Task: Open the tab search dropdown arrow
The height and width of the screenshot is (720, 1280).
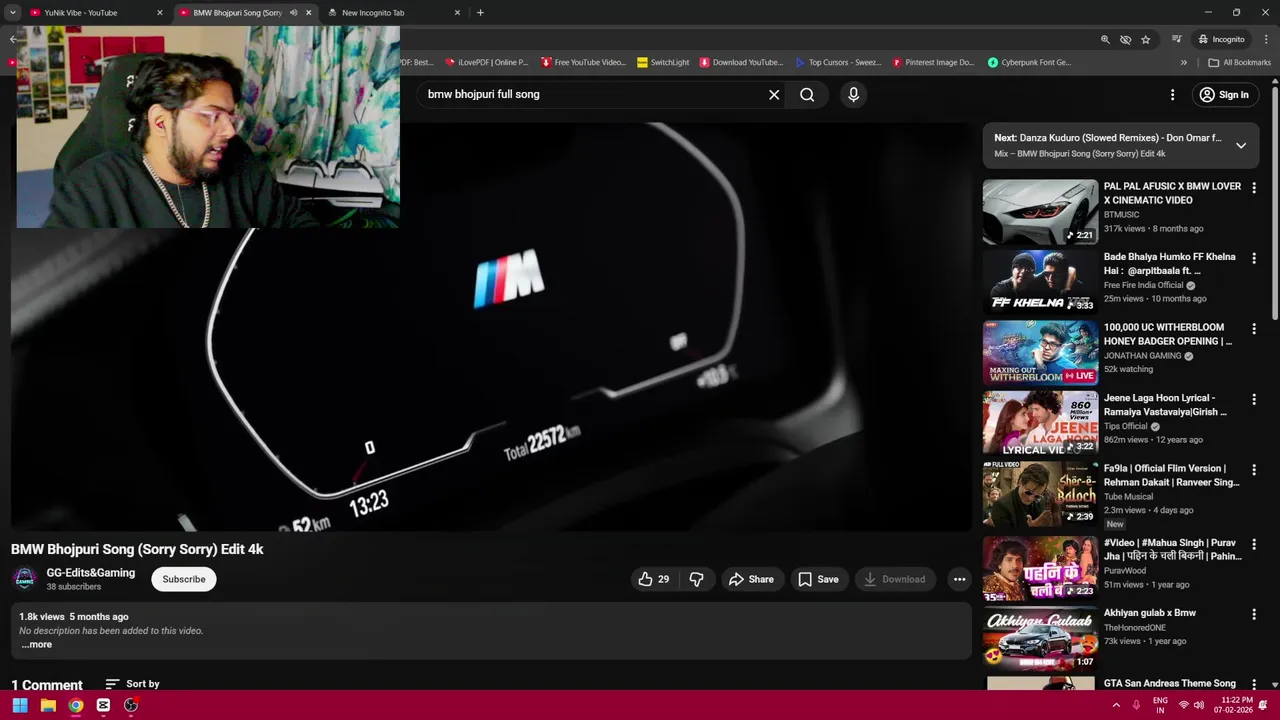Action: [x=12, y=13]
